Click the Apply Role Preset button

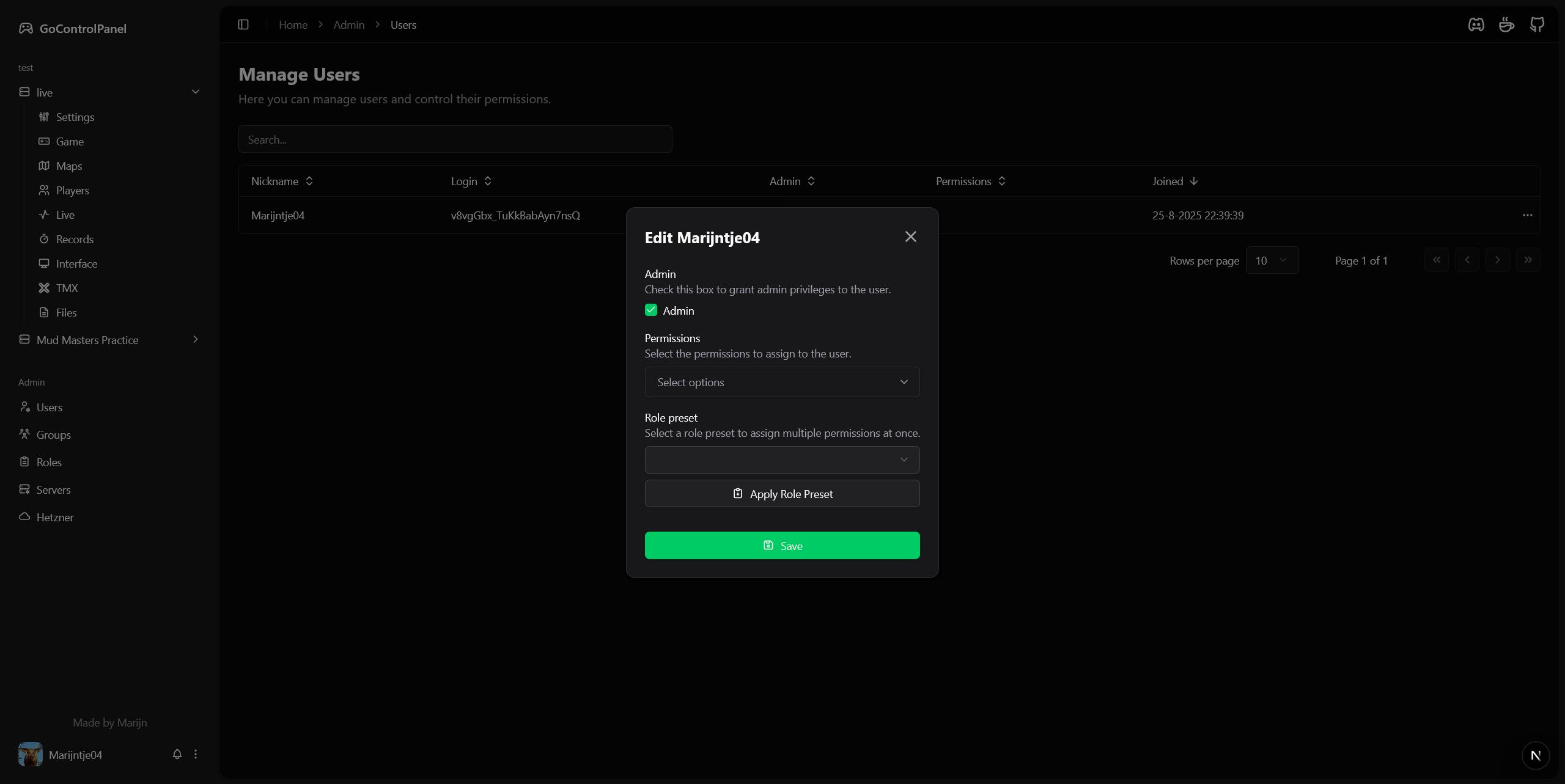(782, 494)
